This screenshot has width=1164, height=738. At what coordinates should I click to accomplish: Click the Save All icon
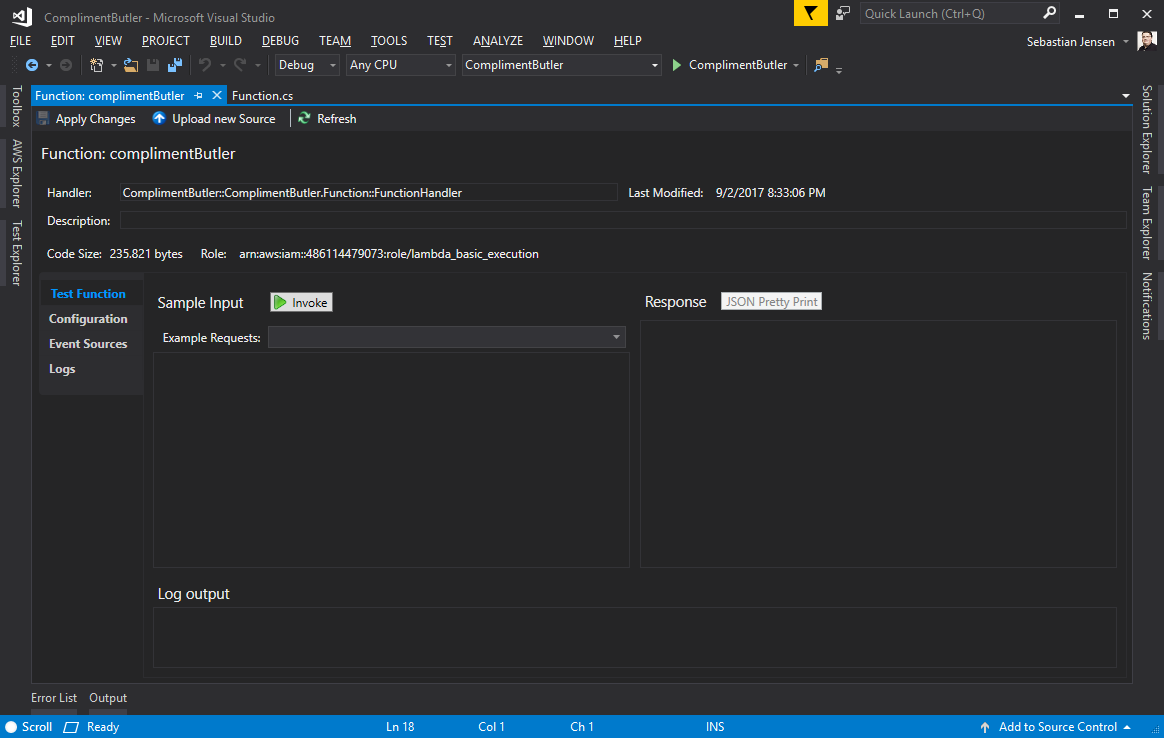click(175, 65)
